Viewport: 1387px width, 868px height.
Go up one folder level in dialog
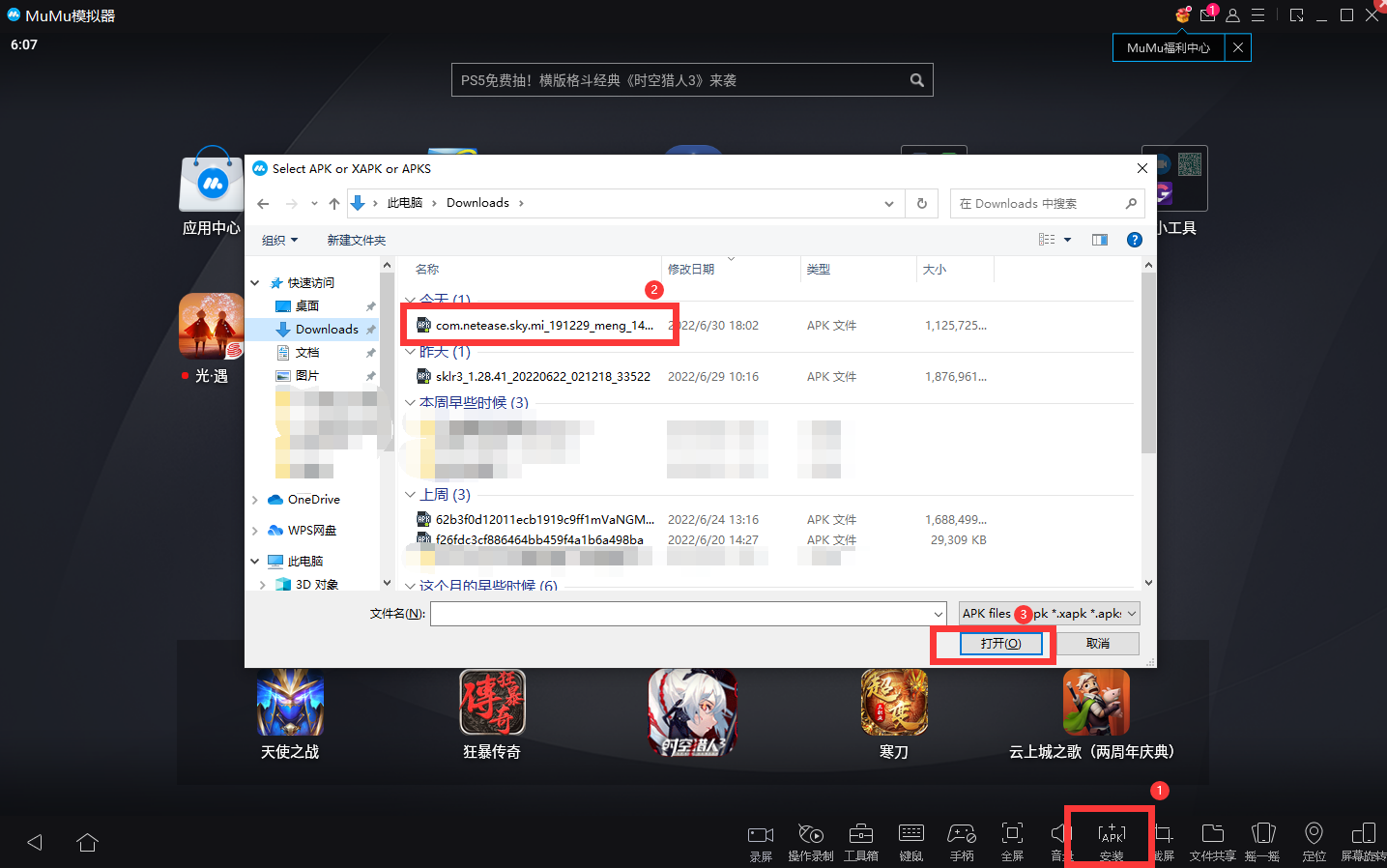point(333,203)
